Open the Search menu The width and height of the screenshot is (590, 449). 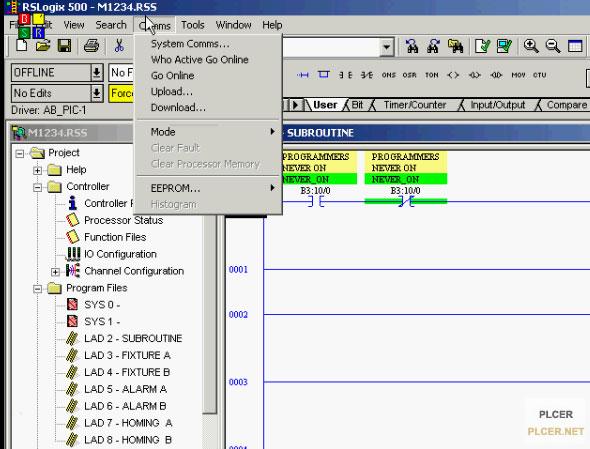coord(111,25)
